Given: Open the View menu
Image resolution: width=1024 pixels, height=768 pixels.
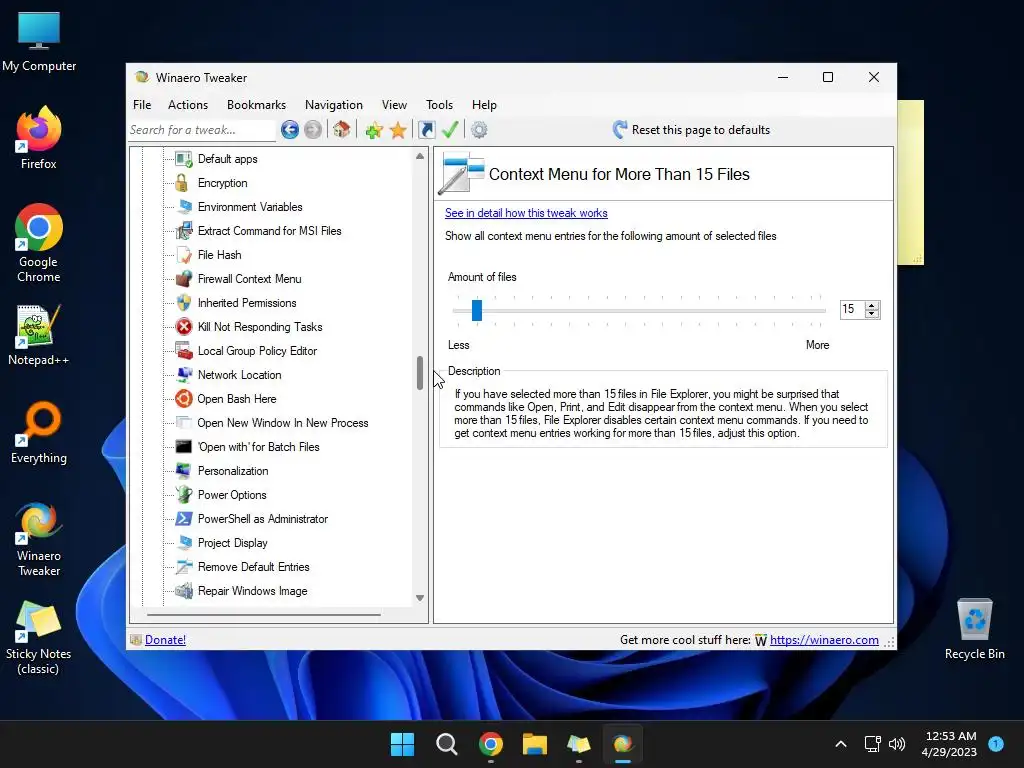Looking at the screenshot, I should click(394, 104).
